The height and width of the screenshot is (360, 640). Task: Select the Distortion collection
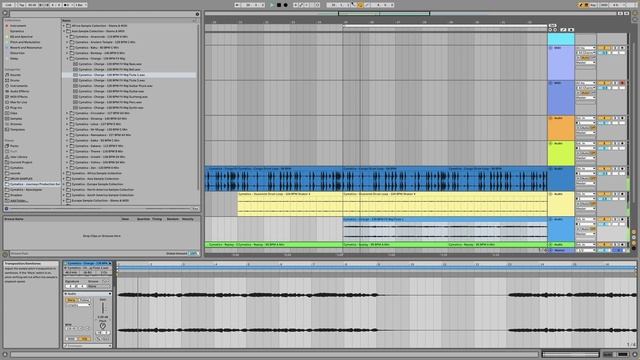pyautogui.click(x=17, y=53)
